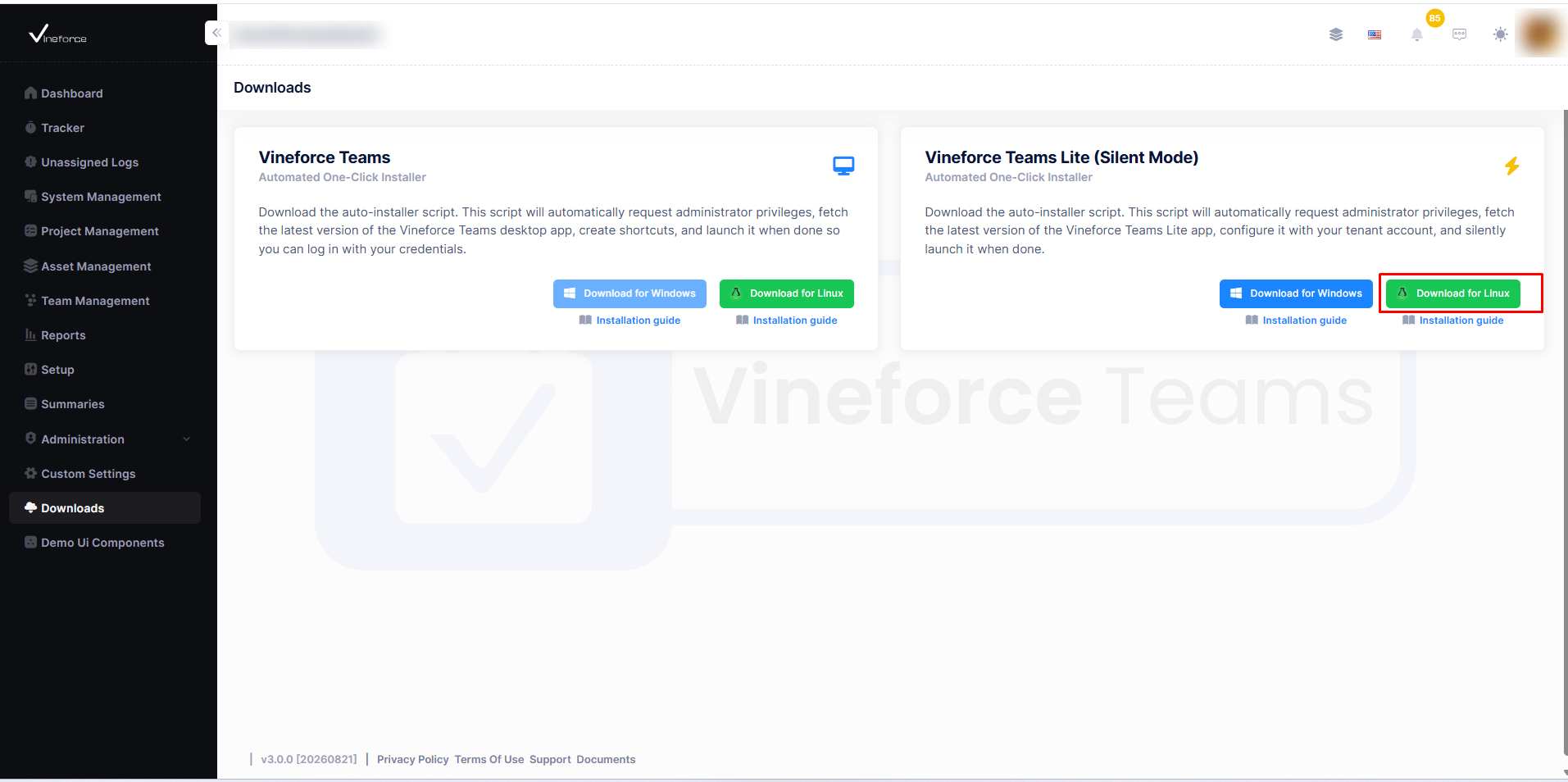The height and width of the screenshot is (782, 1568).
Task: Open Vineforce Teams Linux installation guide
Action: pos(787,321)
